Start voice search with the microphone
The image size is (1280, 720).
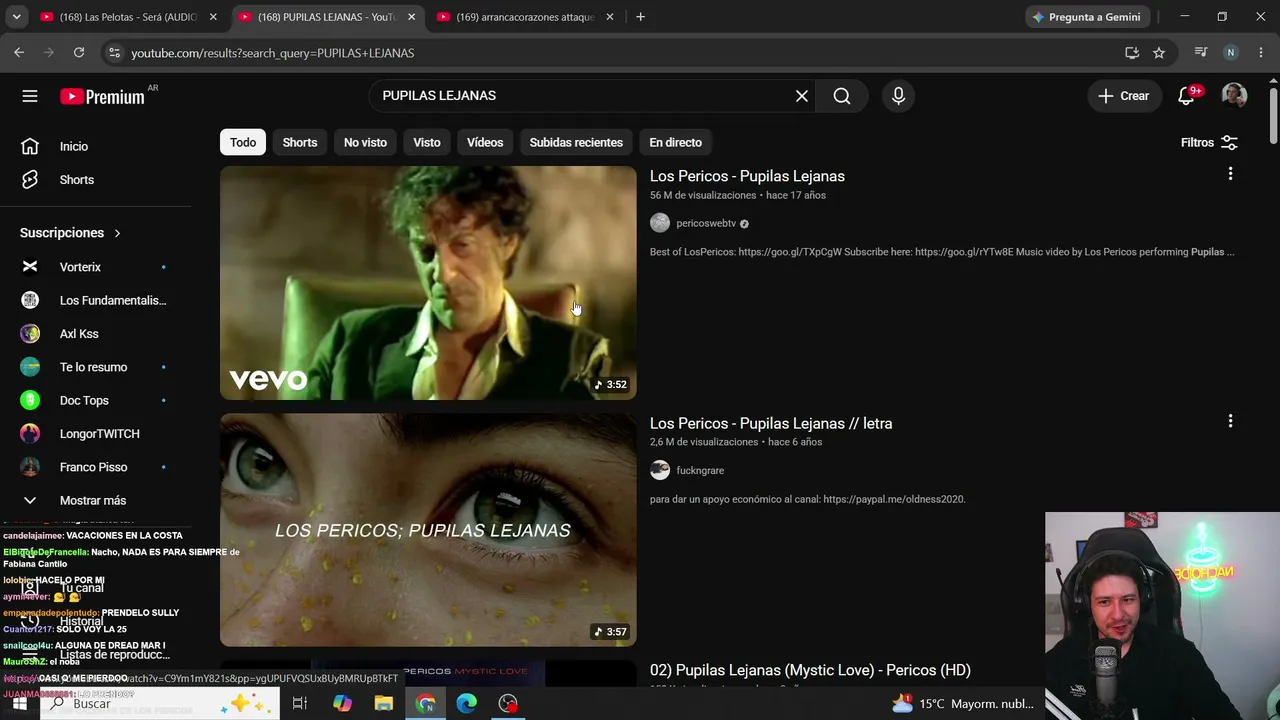coord(898,96)
